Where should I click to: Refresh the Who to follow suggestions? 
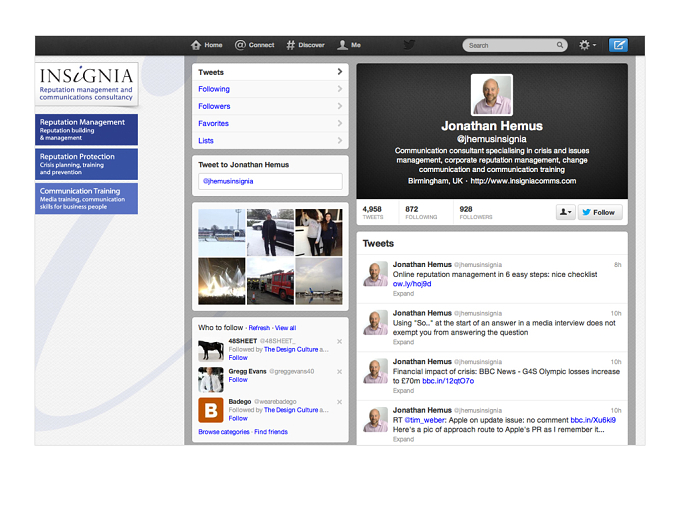pos(259,328)
